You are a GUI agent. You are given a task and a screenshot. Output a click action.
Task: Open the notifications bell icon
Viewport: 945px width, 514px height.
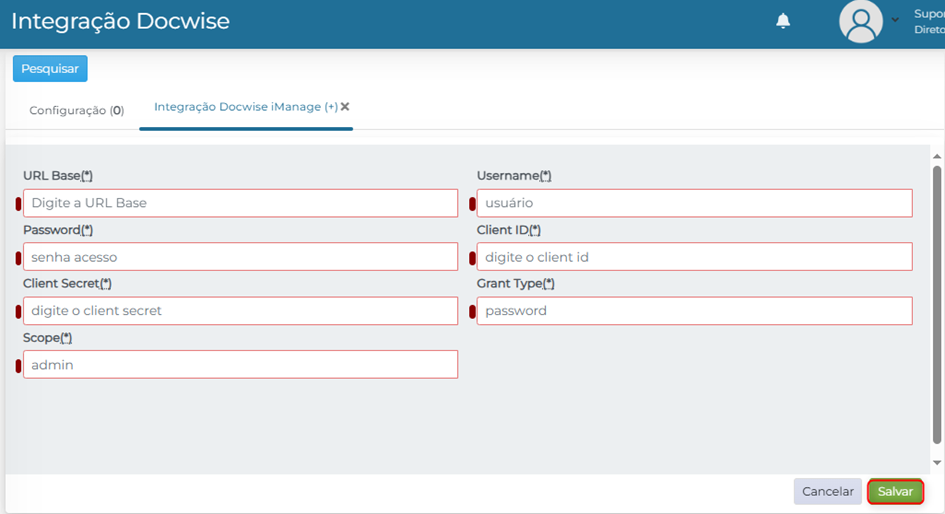[783, 21]
